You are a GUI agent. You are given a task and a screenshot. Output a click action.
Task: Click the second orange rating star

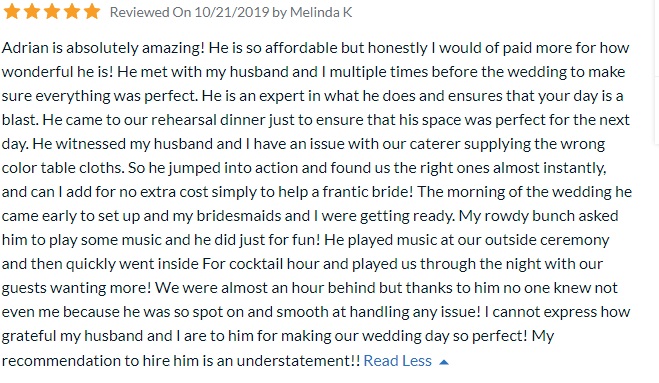[32, 12]
